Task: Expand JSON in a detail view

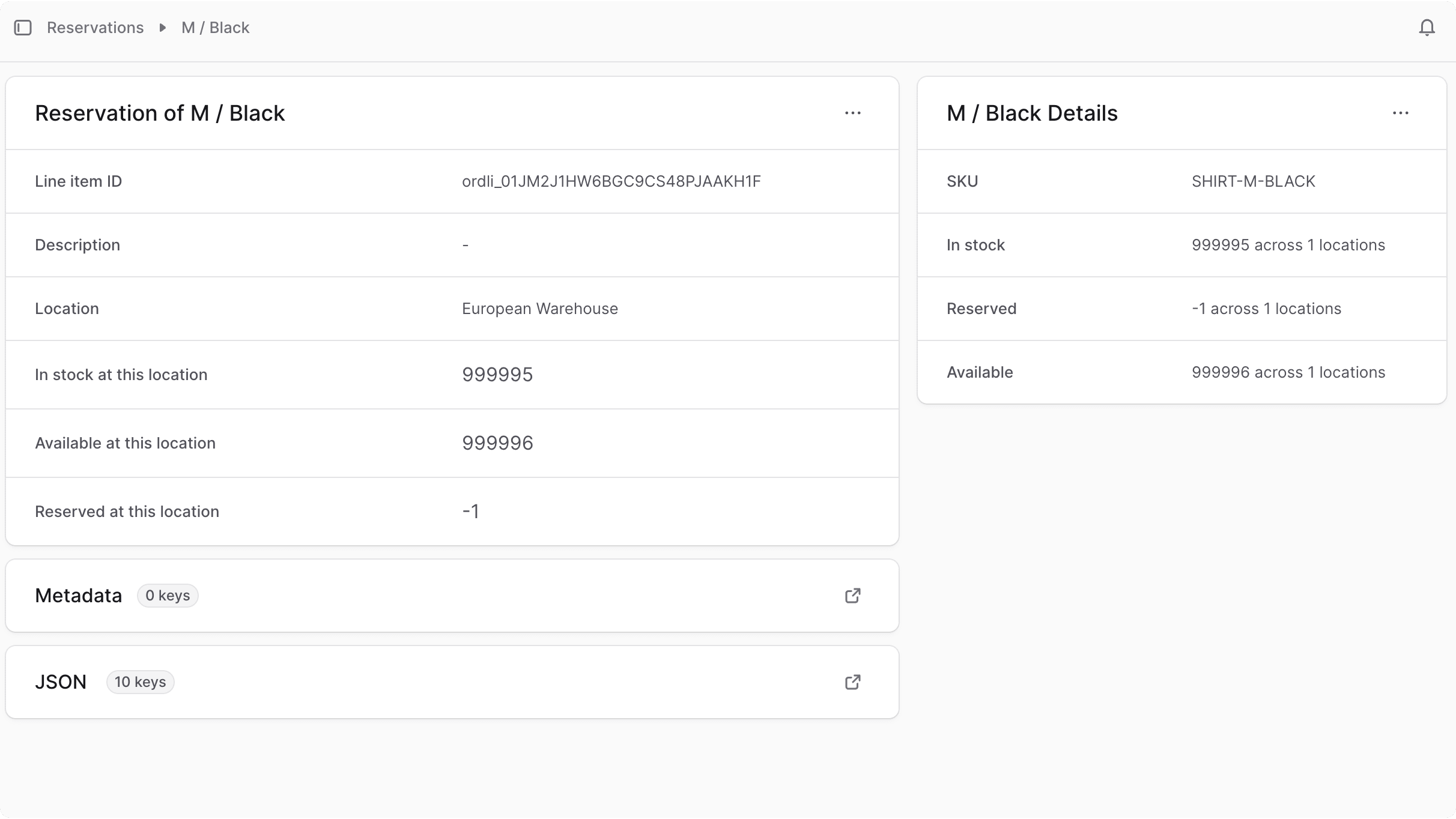Action: click(x=852, y=682)
